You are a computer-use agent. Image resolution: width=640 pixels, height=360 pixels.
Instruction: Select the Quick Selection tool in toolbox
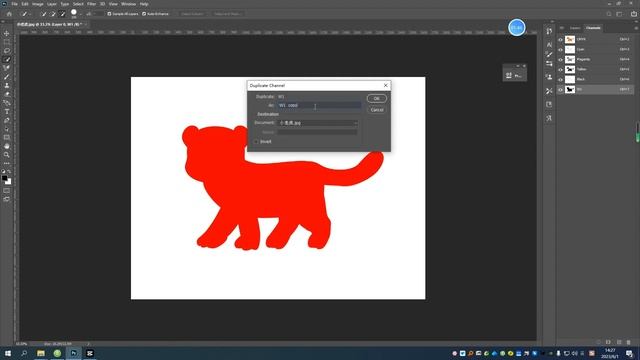point(7,60)
